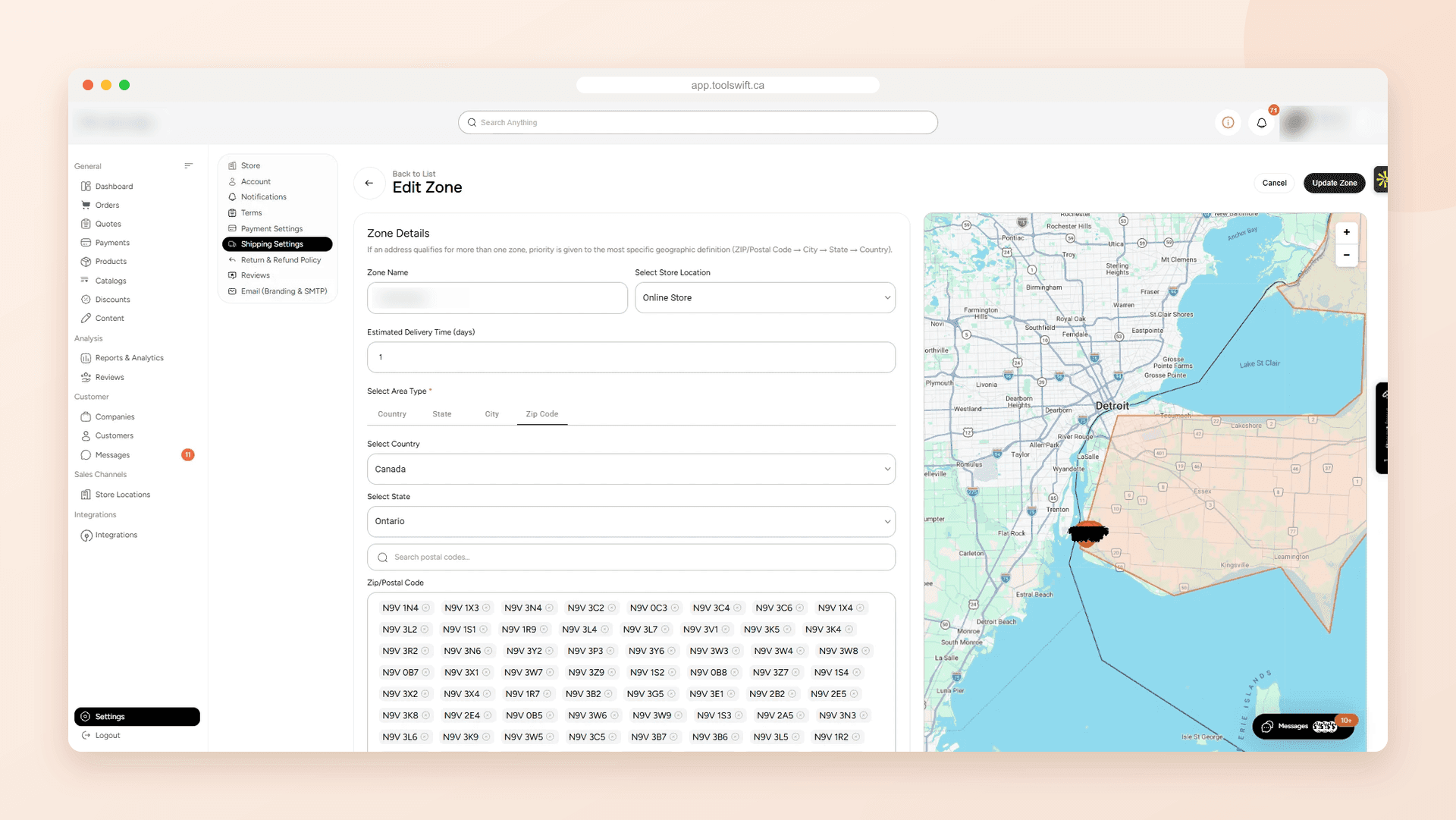
Task: Open Reports & Analytics
Action: [x=129, y=358]
